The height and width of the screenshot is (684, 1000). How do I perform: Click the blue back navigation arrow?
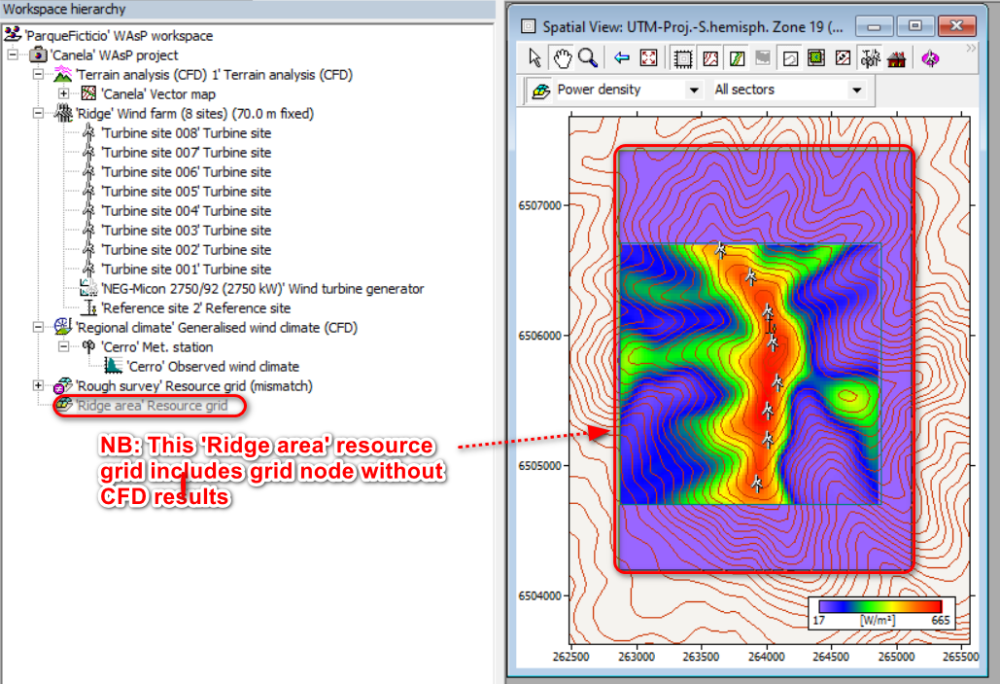pyautogui.click(x=623, y=57)
